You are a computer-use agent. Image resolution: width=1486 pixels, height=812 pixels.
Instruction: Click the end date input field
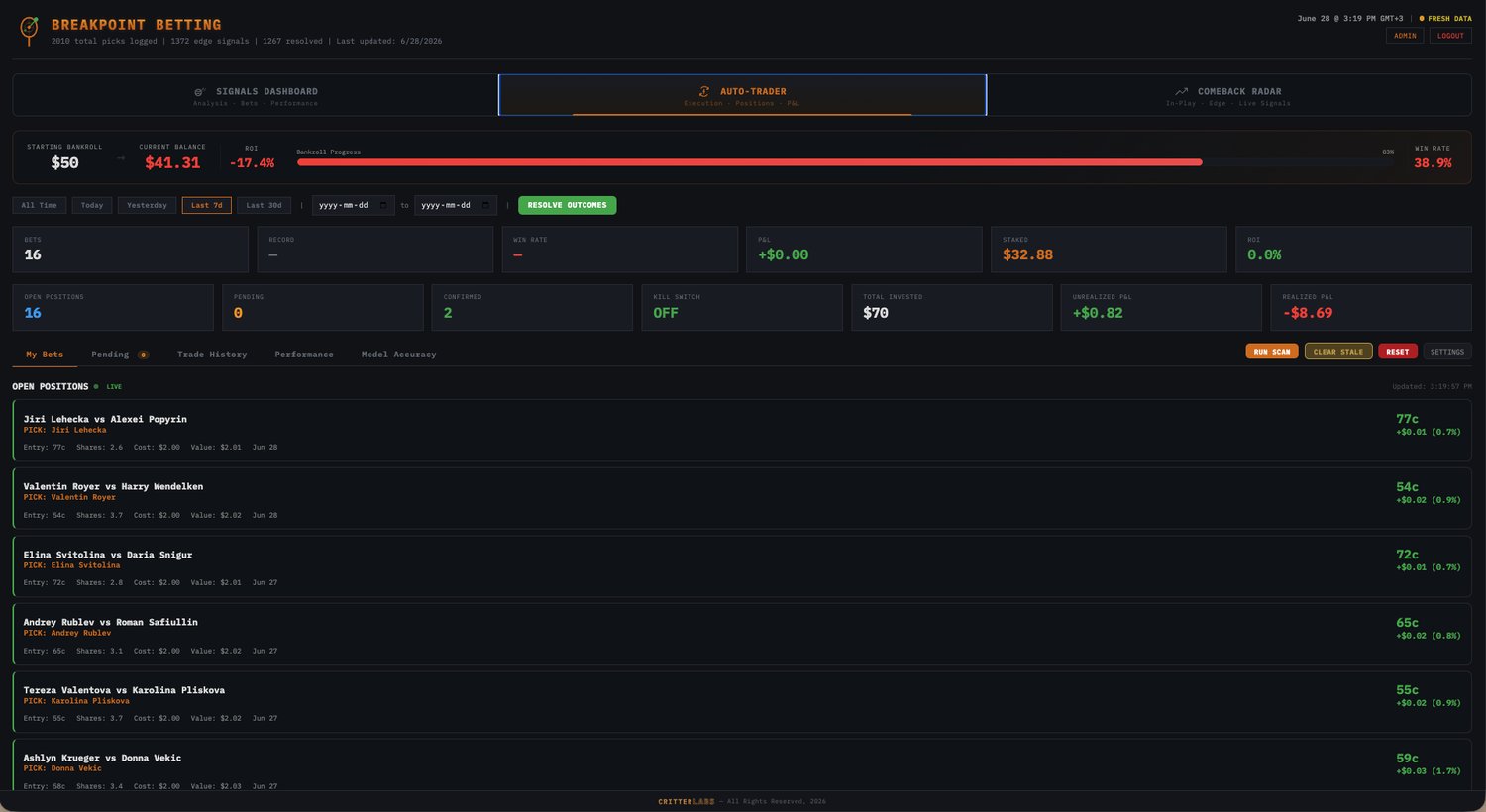point(456,205)
